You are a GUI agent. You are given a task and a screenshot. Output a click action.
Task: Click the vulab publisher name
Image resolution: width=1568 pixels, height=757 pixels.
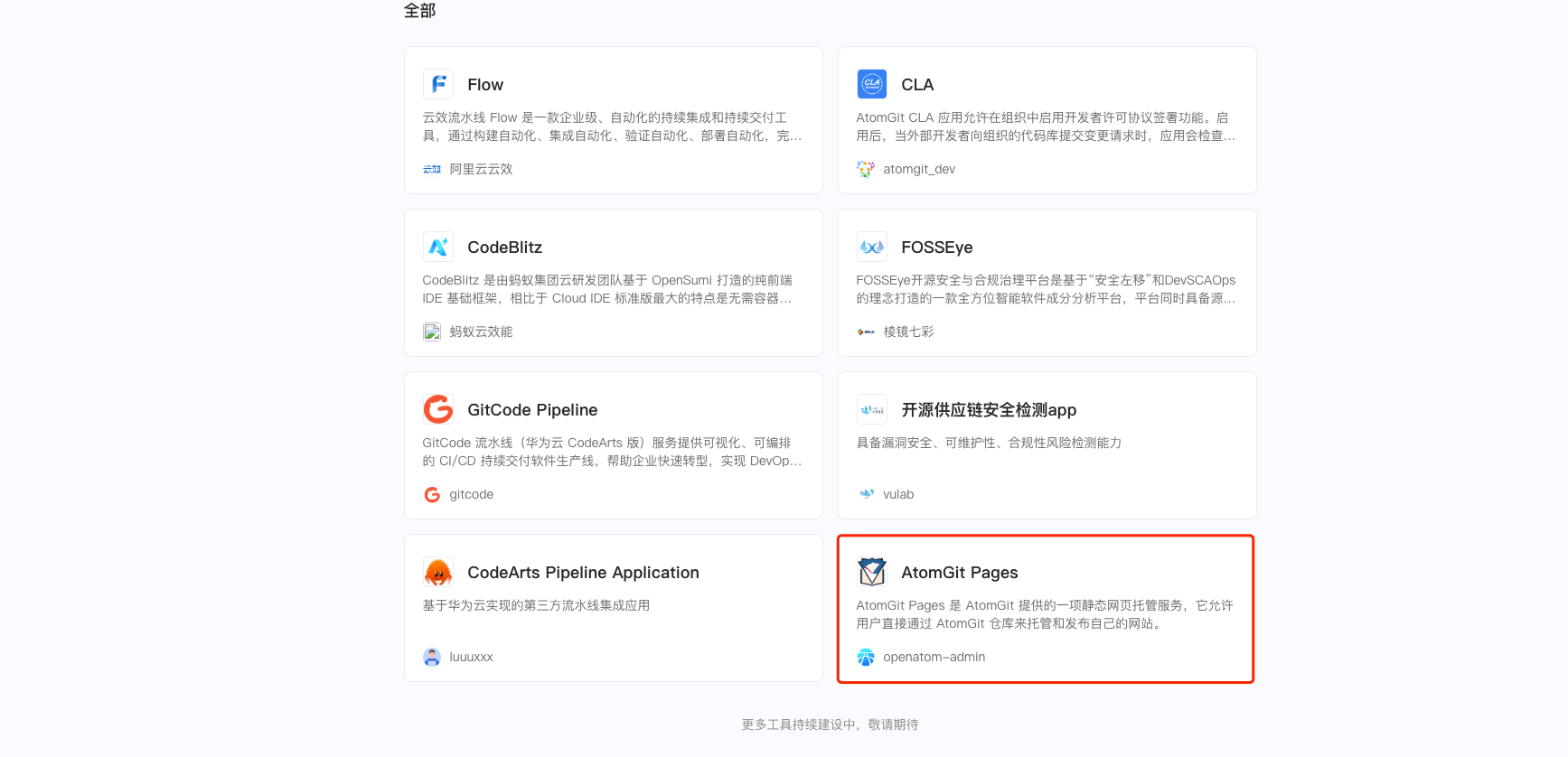pyautogui.click(x=898, y=494)
